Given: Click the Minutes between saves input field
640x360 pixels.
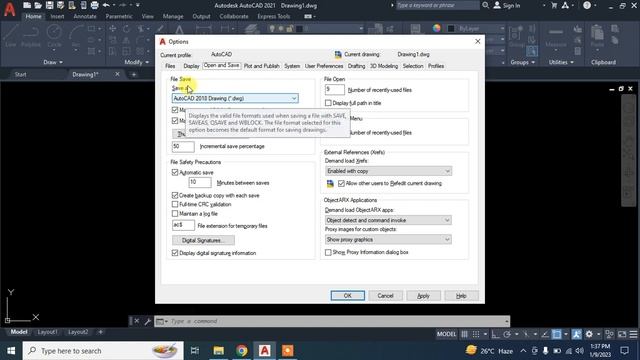Looking at the screenshot, I should [x=200, y=182].
